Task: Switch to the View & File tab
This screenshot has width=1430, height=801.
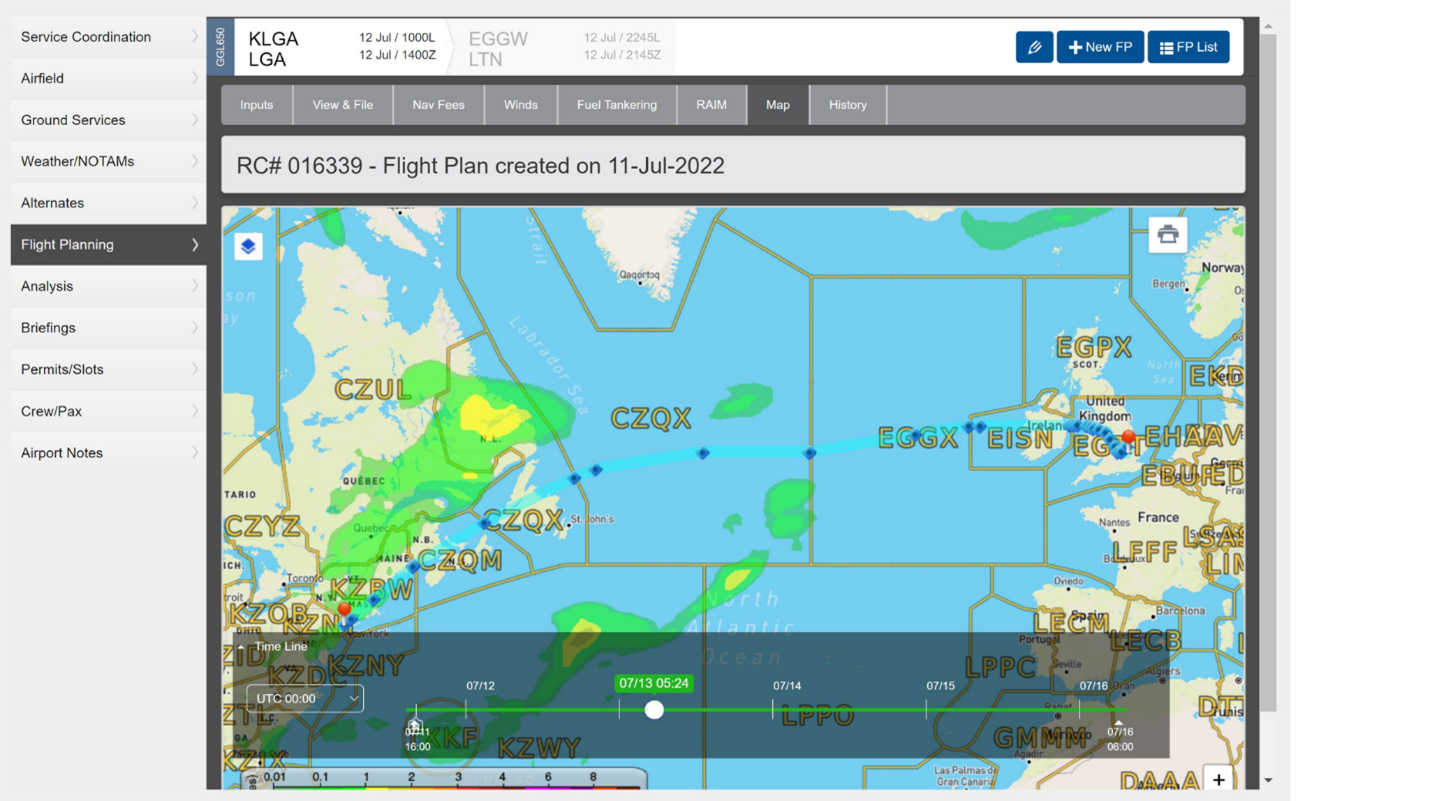Action: click(x=343, y=105)
